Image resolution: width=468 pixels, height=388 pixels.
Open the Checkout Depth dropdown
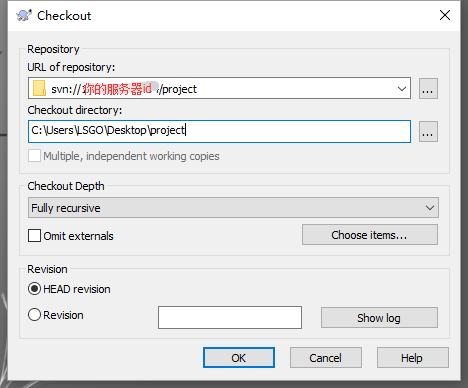(233, 208)
